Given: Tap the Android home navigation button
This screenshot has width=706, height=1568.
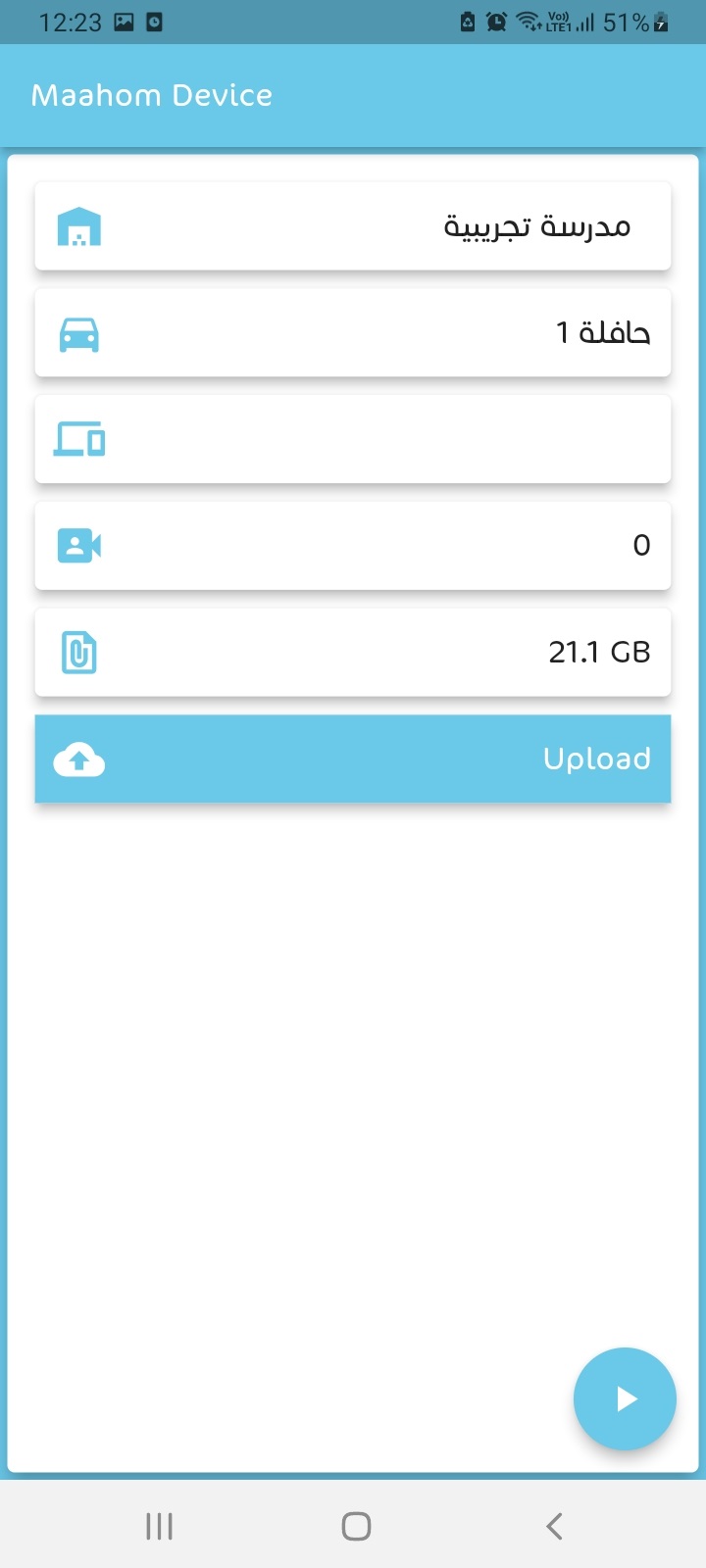Looking at the screenshot, I should point(356,1526).
